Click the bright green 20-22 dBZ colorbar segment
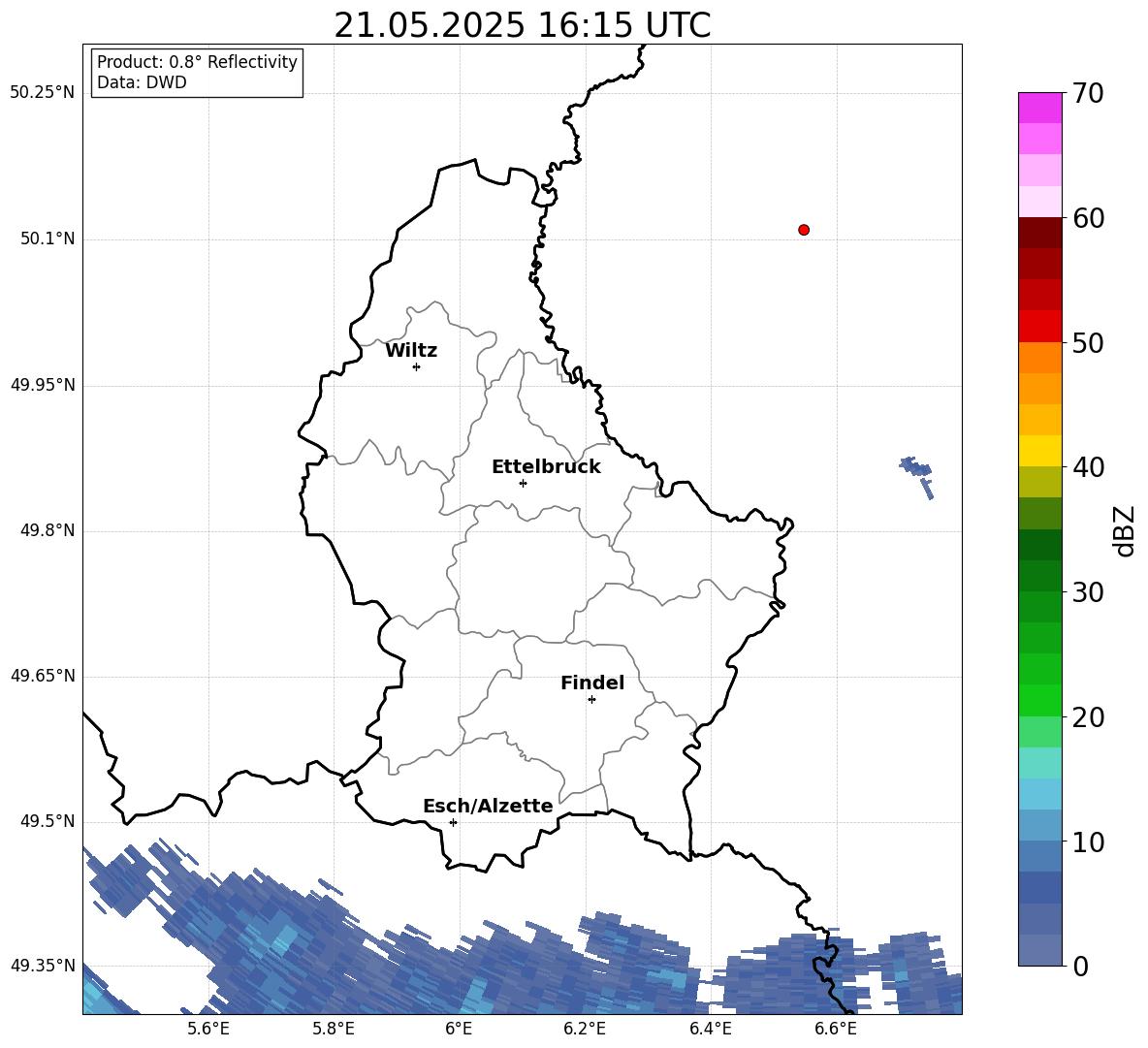 [x=1039, y=700]
